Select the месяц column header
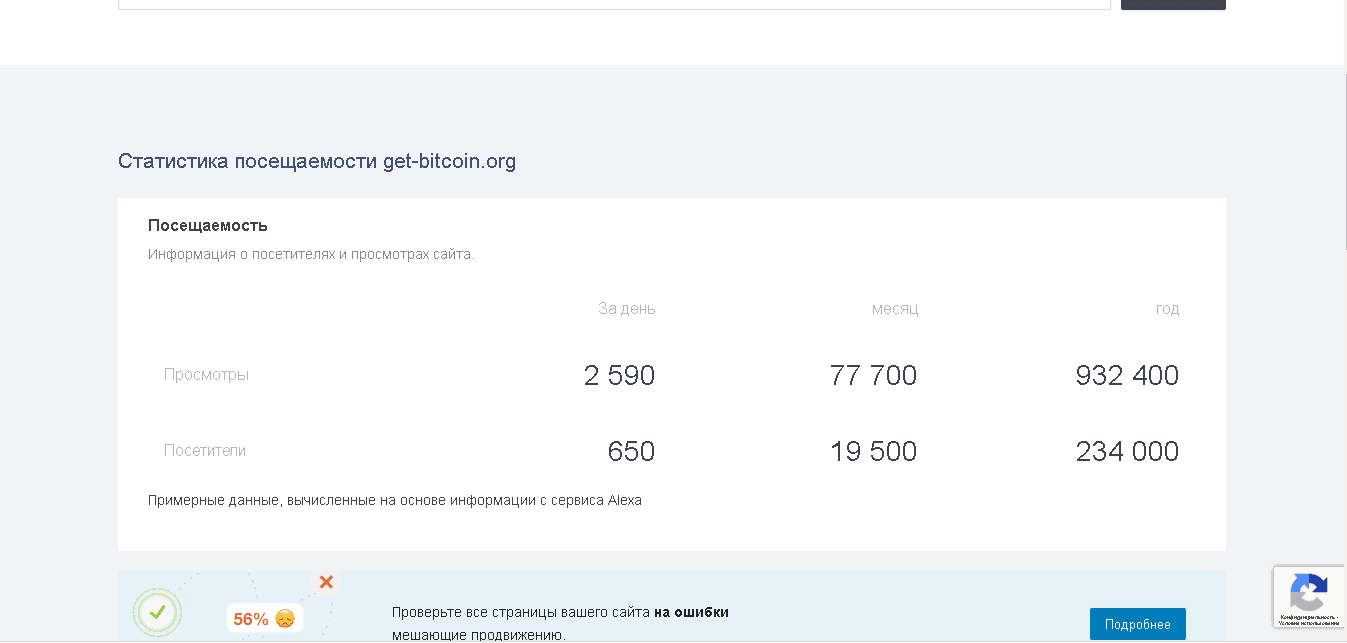 pos(894,309)
